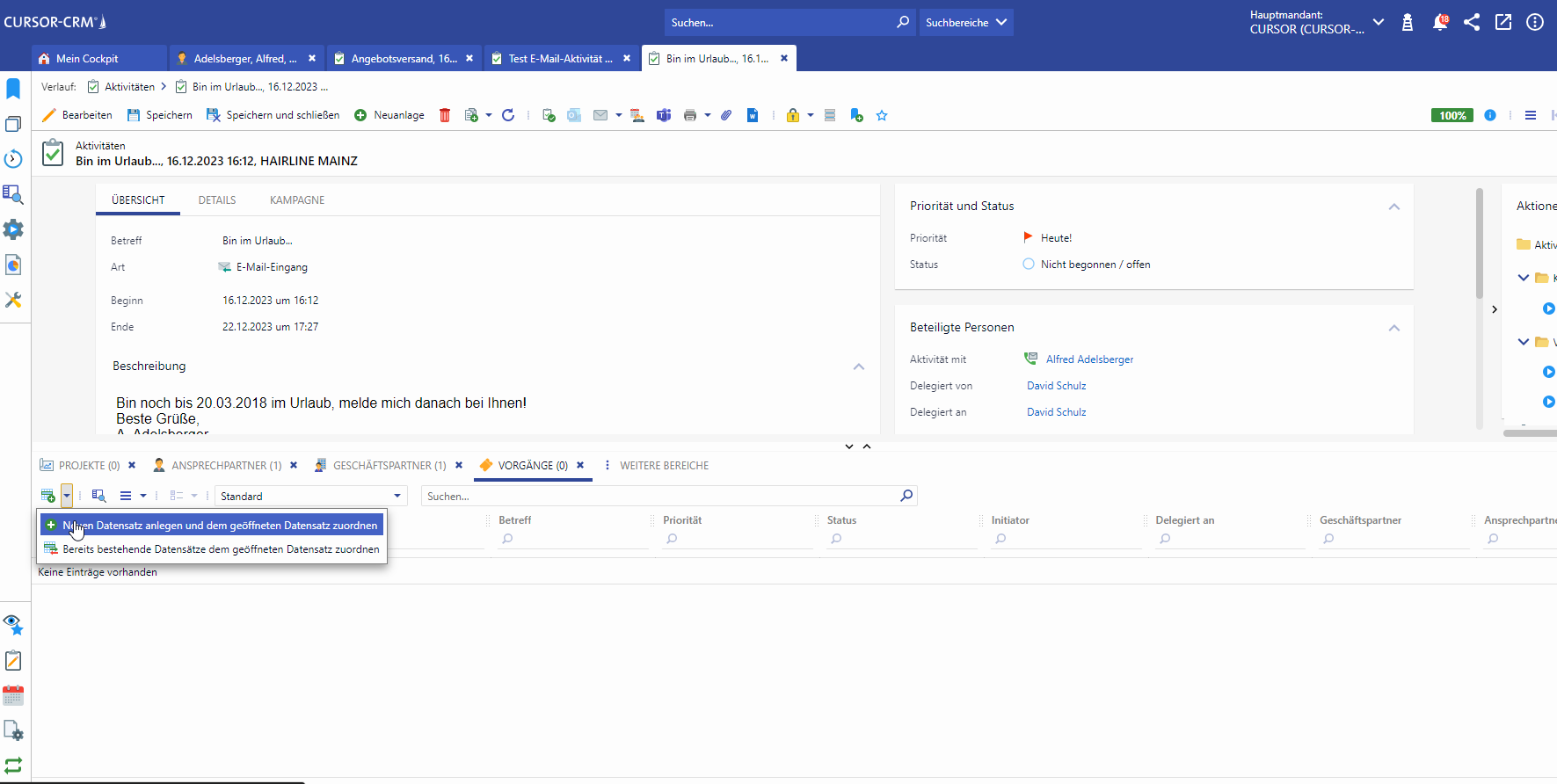Select the 'Nicht begonnen / offen' status circle
Screen dimensions: 1557x784
click(x=1029, y=265)
